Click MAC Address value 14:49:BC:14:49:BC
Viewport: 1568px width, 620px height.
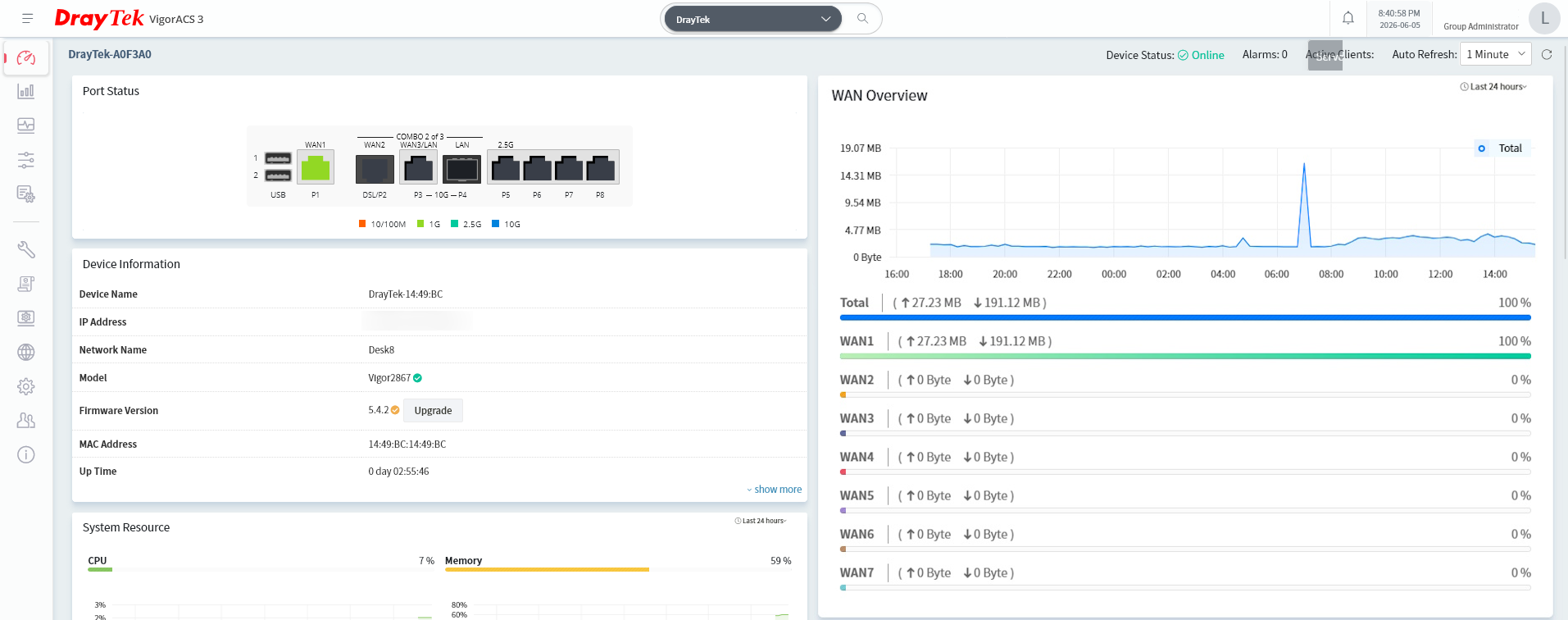(x=407, y=444)
